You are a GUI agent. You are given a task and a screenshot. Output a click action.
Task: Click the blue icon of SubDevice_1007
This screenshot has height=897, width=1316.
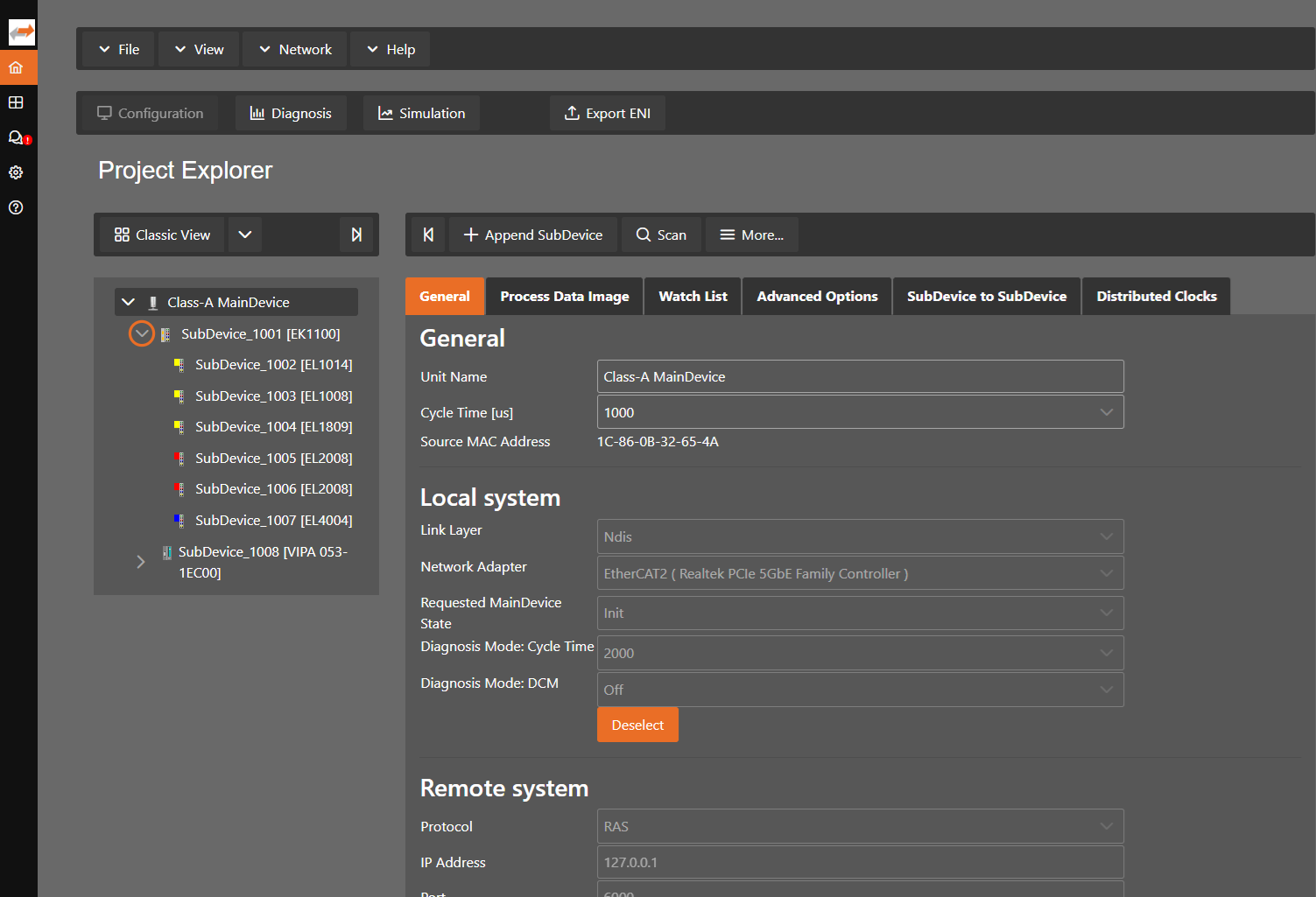tap(179, 521)
